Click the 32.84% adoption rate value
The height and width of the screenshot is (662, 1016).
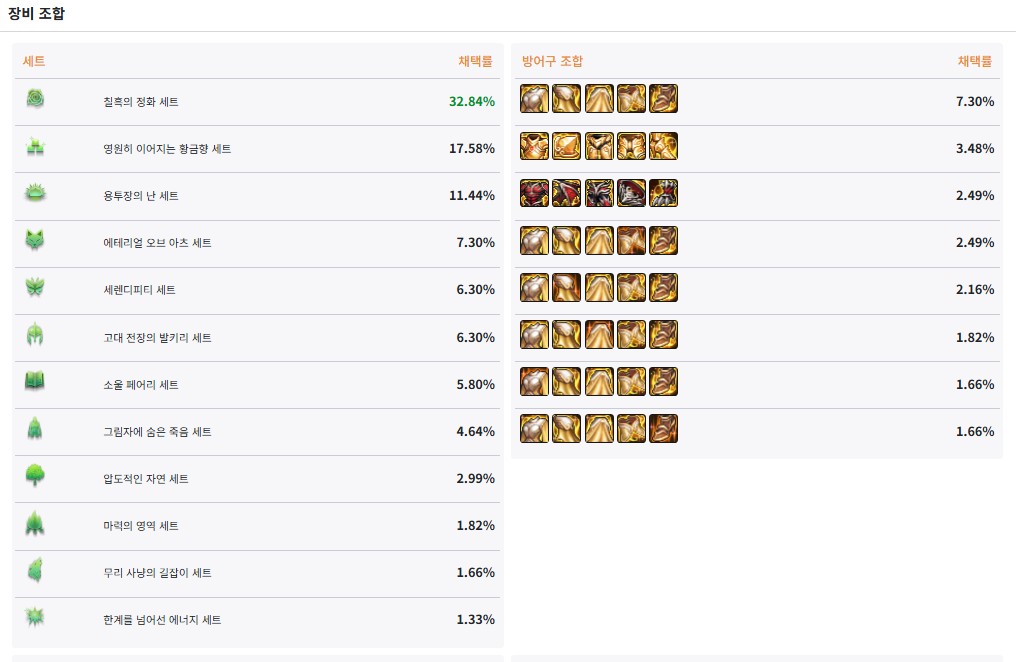[472, 102]
